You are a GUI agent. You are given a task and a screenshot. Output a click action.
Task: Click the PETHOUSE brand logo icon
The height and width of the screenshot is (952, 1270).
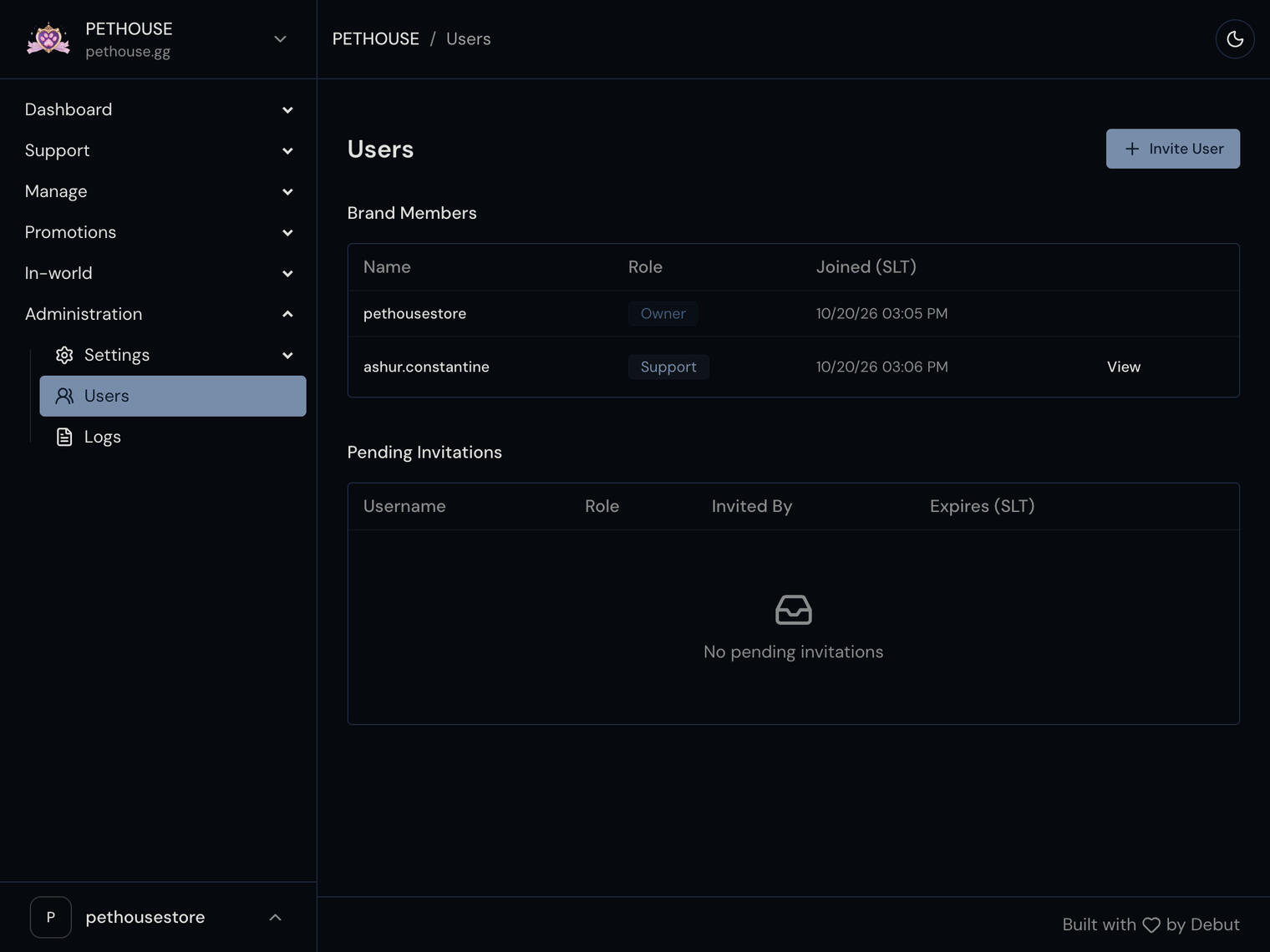point(48,39)
